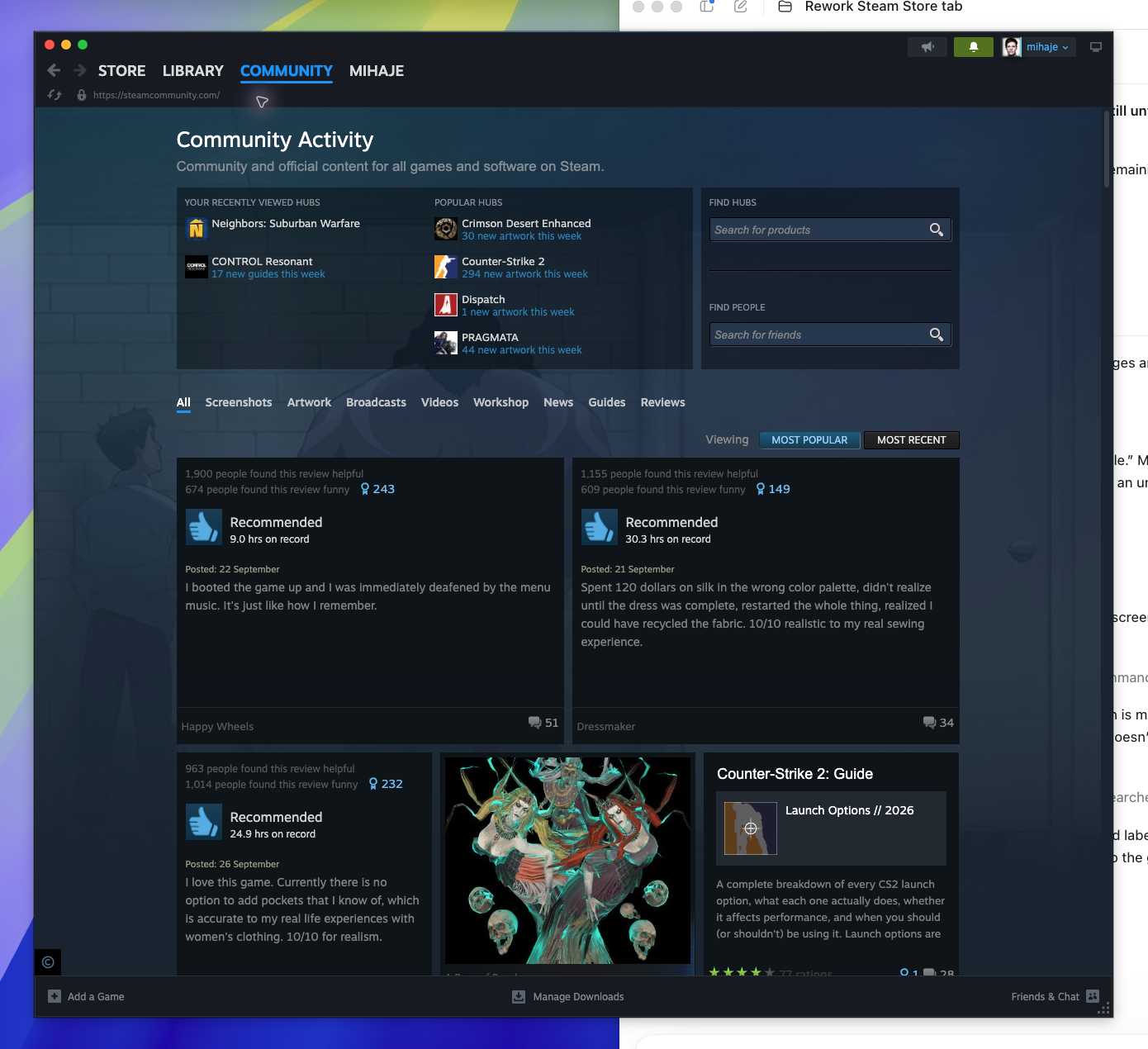Click the CONTROL Resonant hub icon

[x=197, y=266]
